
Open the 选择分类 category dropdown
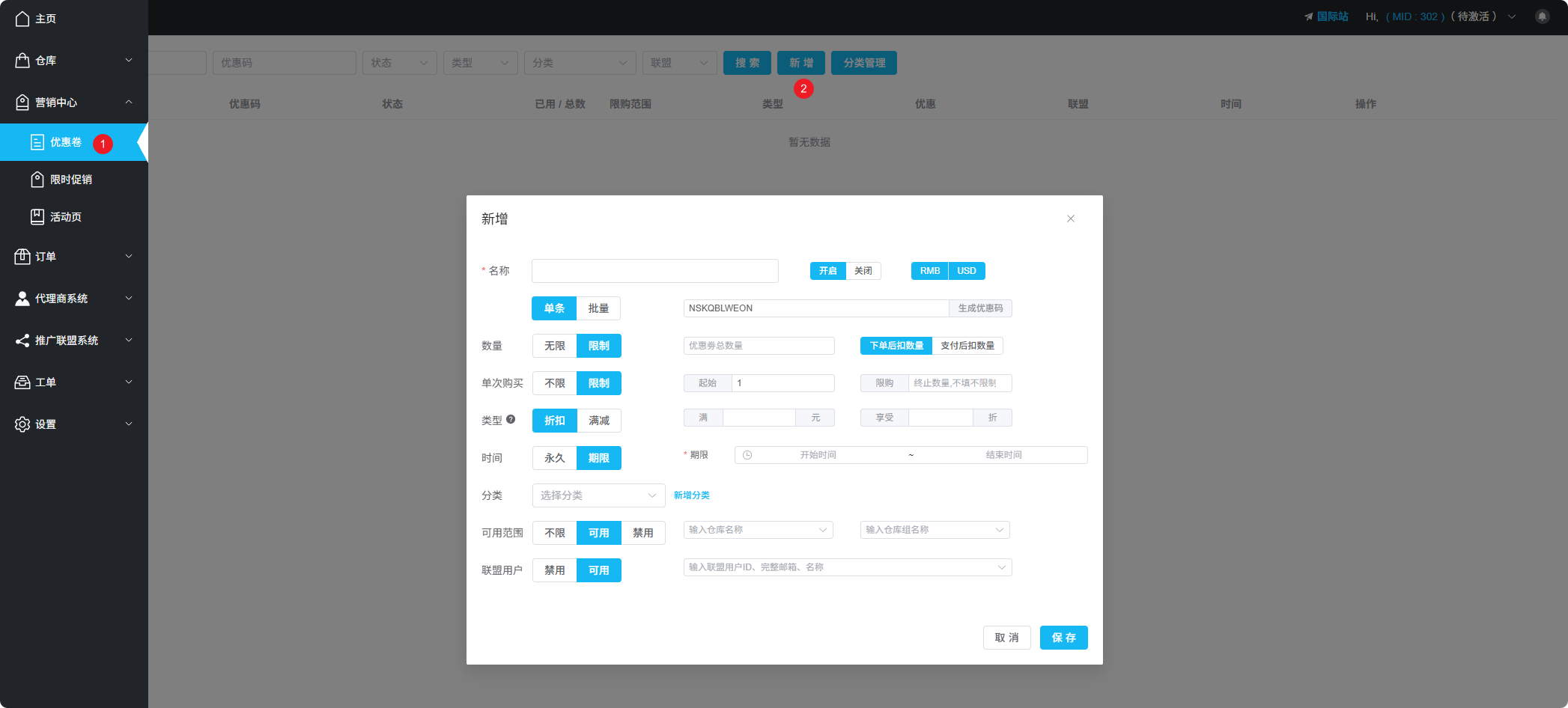(598, 495)
